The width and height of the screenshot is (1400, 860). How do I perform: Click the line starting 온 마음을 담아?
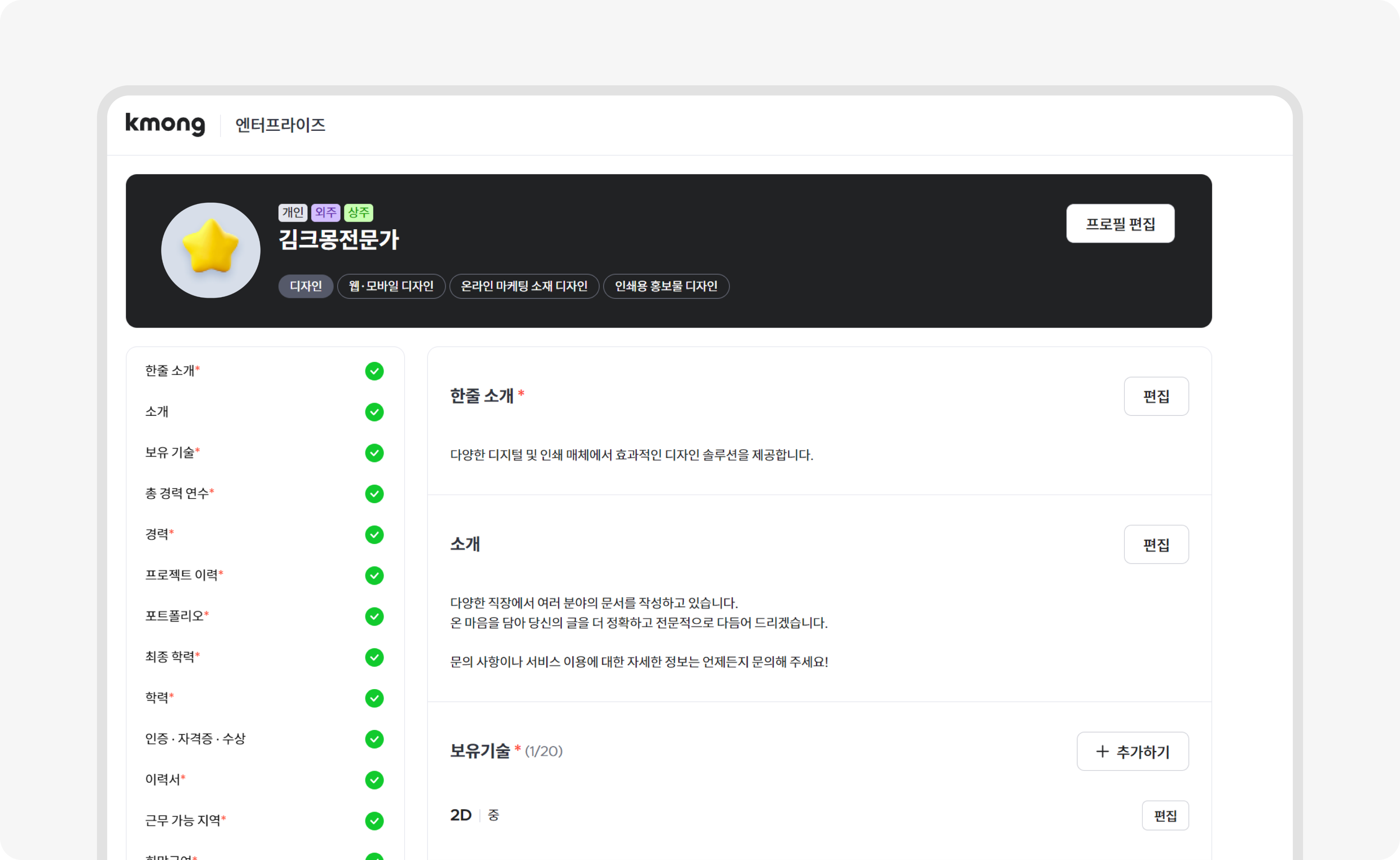(x=639, y=623)
